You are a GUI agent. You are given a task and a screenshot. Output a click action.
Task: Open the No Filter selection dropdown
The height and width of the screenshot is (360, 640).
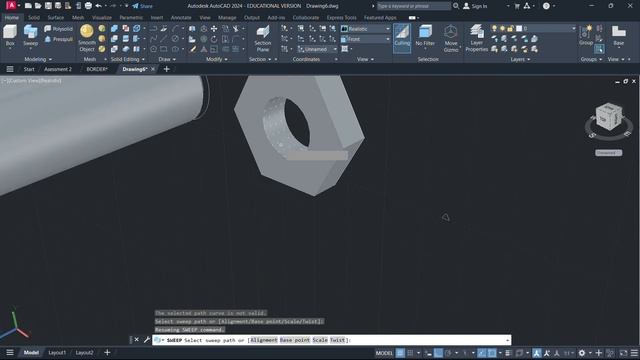click(x=425, y=37)
